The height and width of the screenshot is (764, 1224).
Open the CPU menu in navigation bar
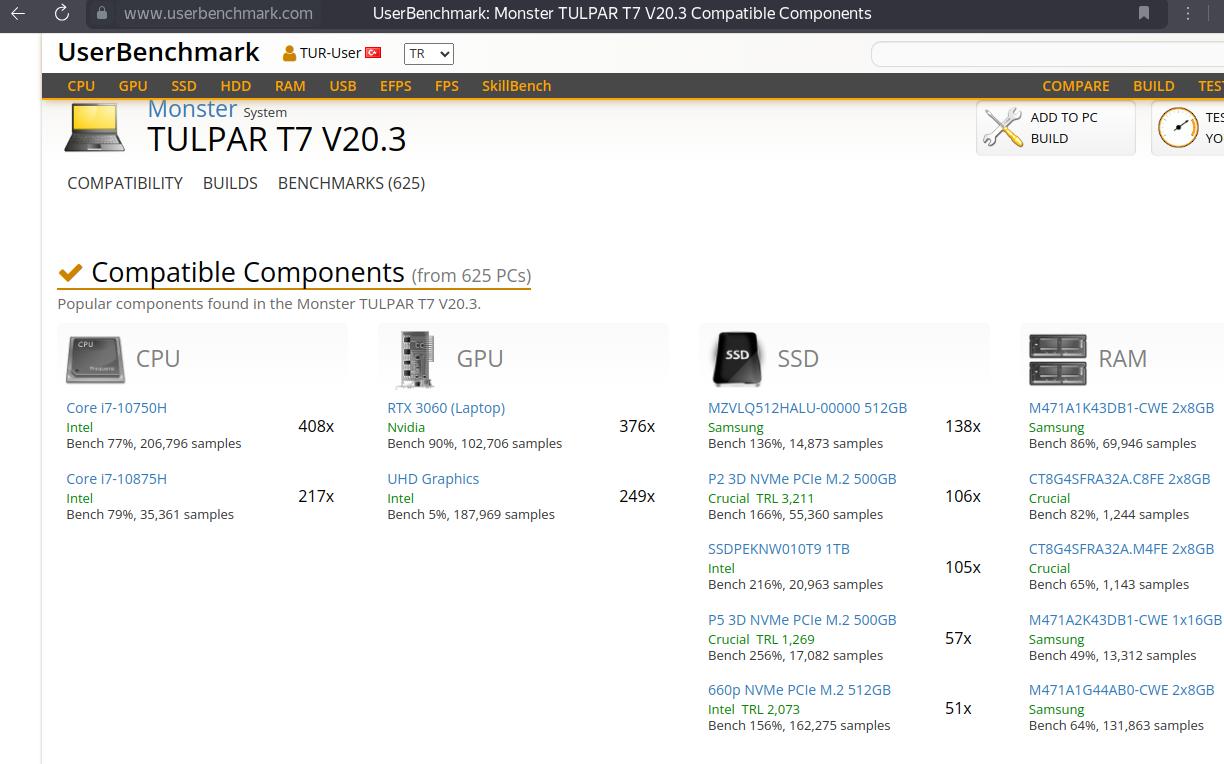click(x=81, y=86)
